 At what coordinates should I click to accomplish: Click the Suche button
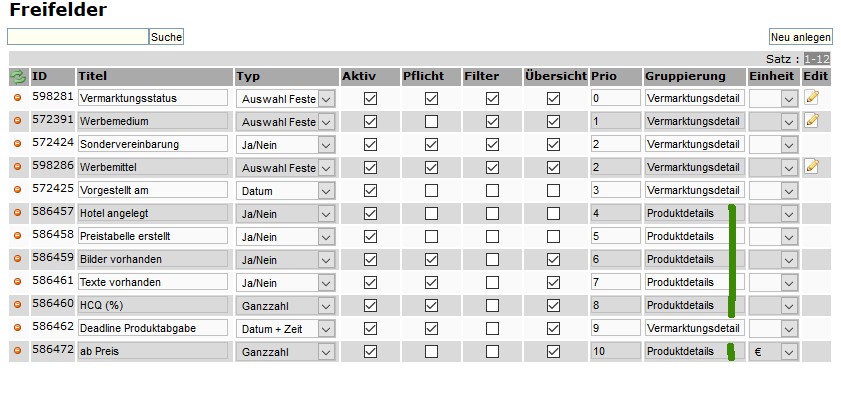166,37
